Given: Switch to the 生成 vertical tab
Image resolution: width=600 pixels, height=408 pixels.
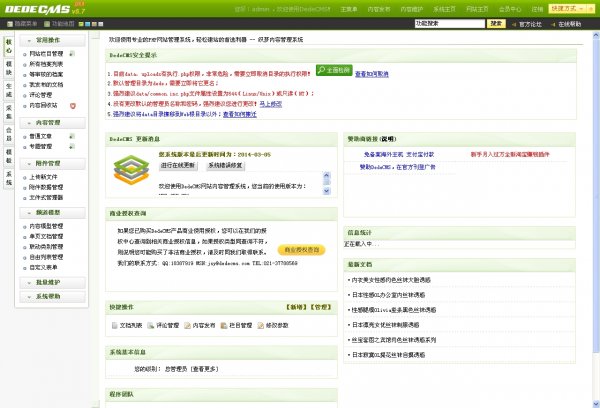Looking at the screenshot, I should pos(9,90).
